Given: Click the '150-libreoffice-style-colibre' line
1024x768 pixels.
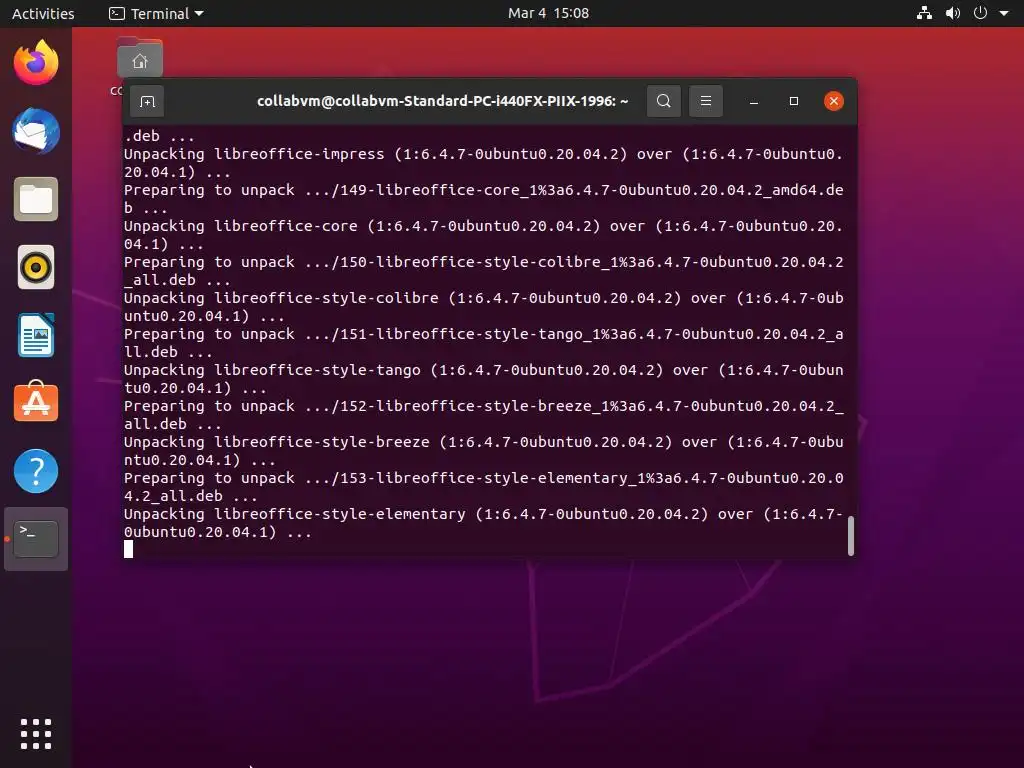Looking at the screenshot, I should pos(484,271).
